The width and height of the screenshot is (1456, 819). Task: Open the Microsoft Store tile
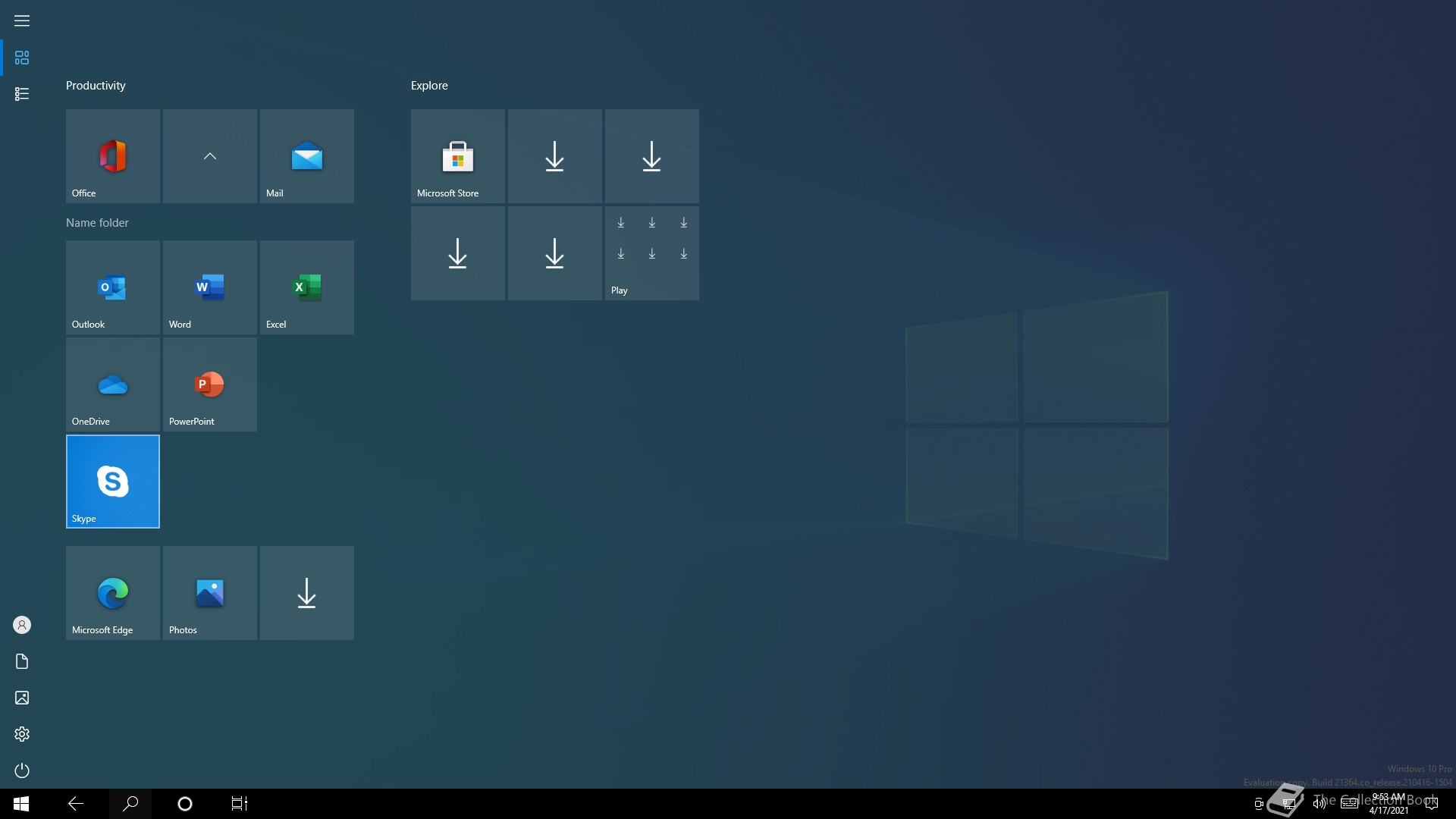point(458,156)
